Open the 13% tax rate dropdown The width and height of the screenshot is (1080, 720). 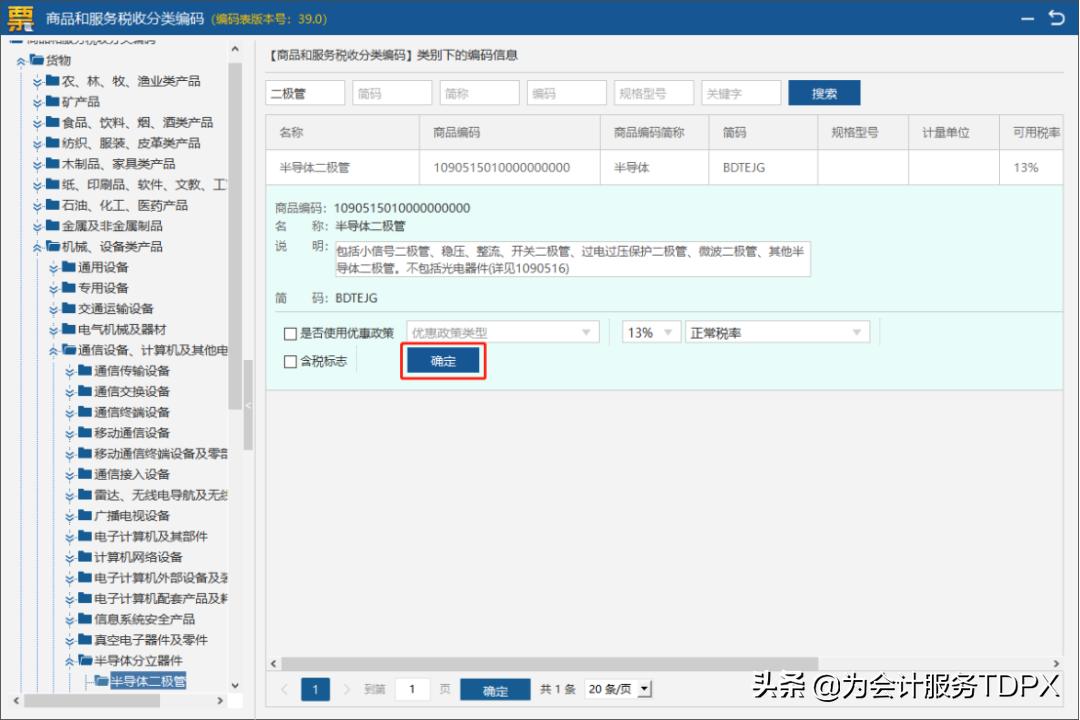point(651,332)
